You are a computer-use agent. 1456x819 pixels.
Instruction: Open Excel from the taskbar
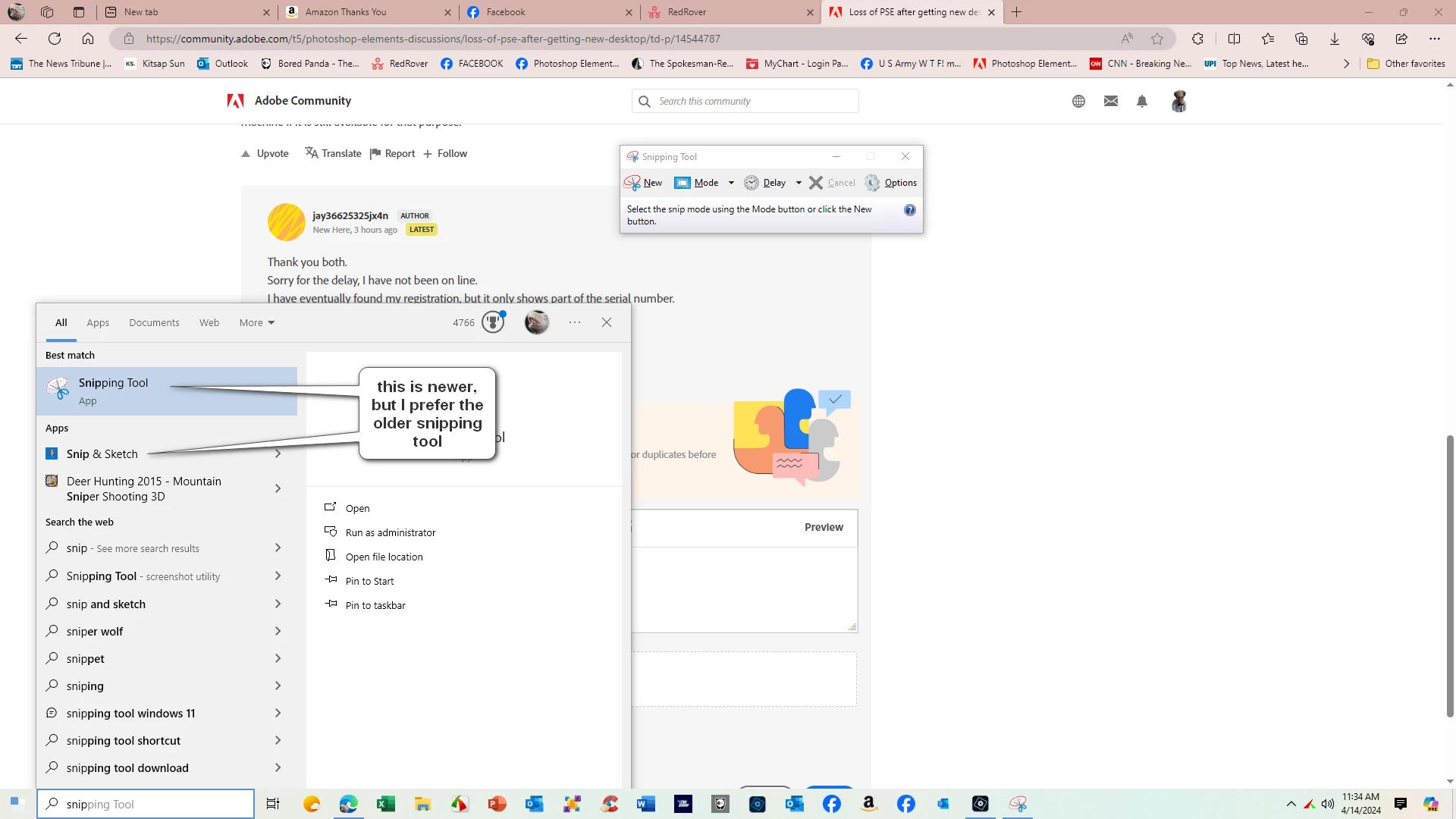coord(385,804)
